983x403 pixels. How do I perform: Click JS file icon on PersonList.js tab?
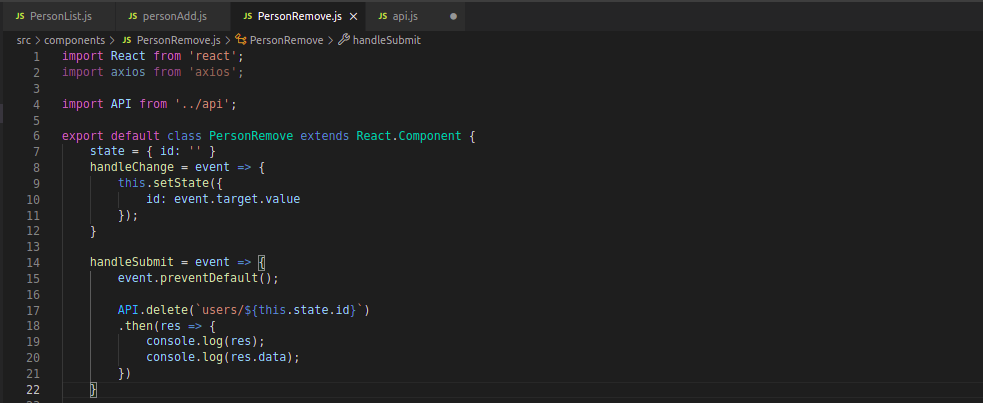[x=20, y=16]
